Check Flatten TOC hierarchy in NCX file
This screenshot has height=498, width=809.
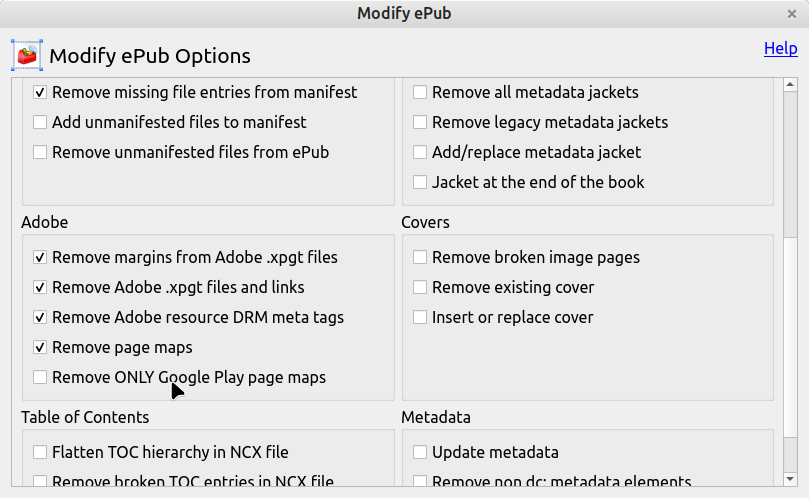click(40, 452)
